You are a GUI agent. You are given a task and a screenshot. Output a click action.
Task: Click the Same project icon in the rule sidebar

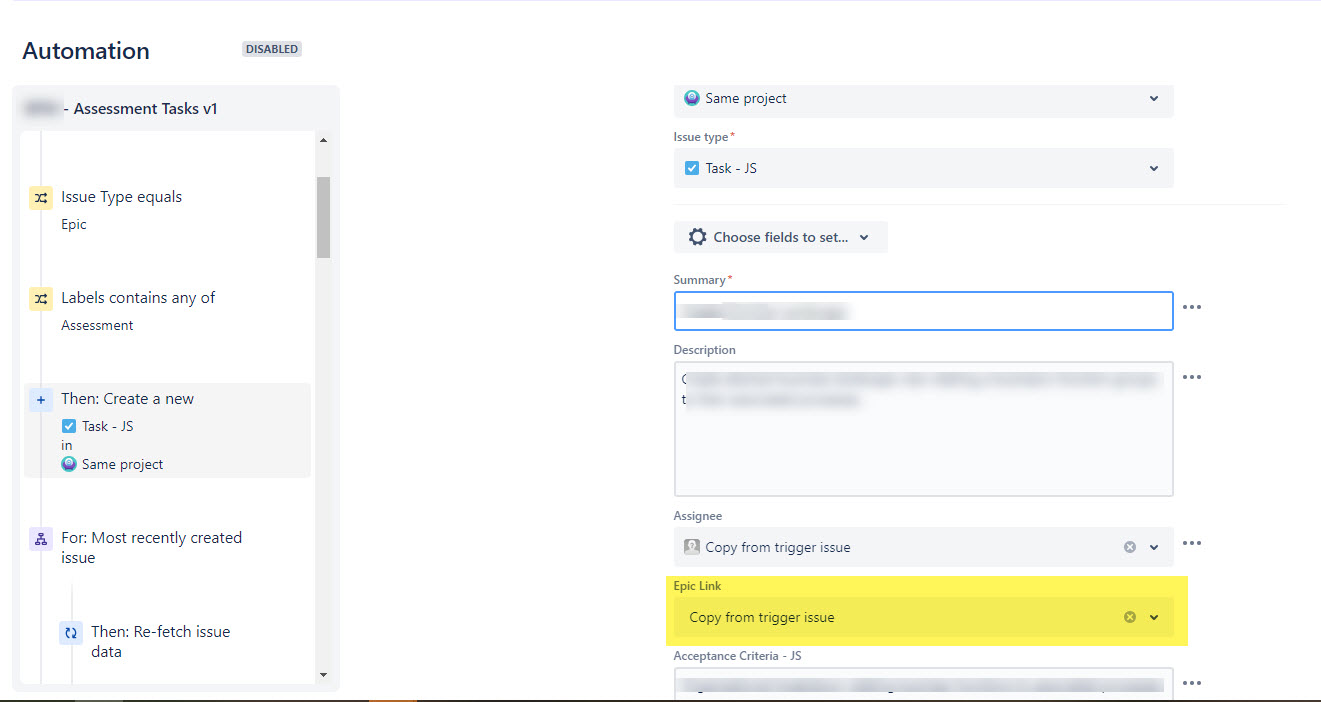69,464
